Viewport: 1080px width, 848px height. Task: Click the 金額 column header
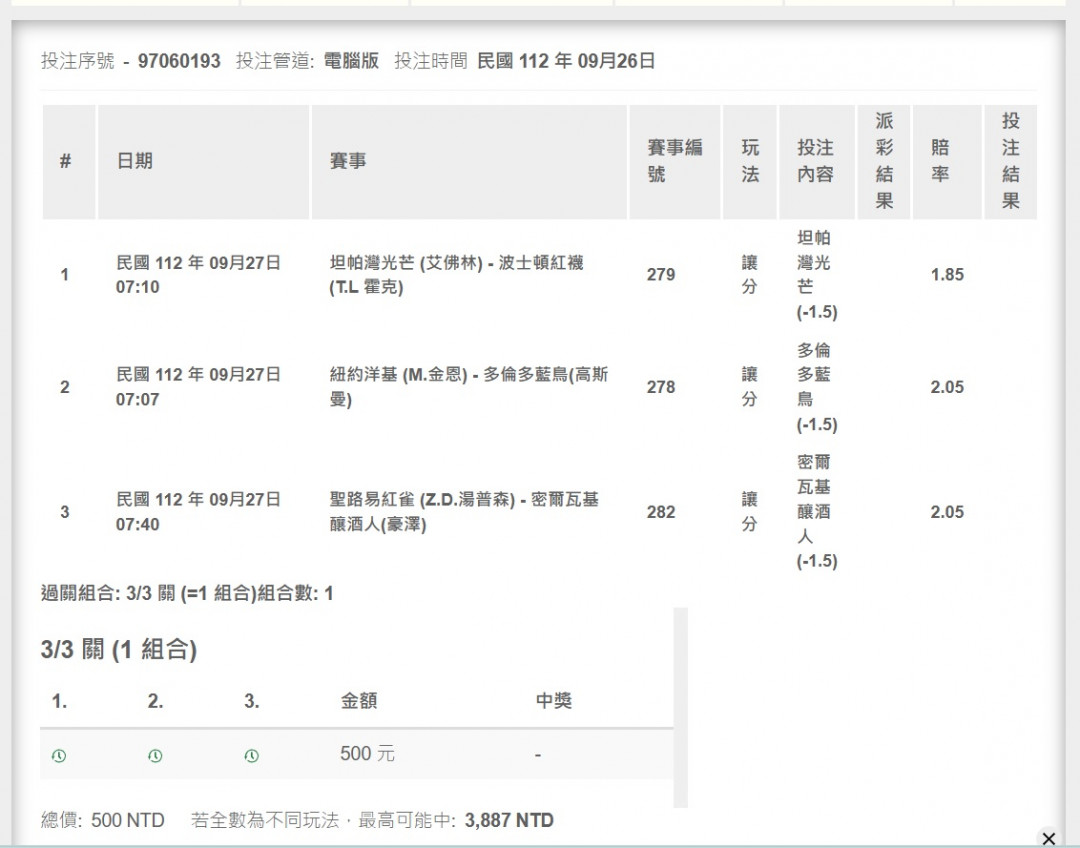(x=359, y=701)
